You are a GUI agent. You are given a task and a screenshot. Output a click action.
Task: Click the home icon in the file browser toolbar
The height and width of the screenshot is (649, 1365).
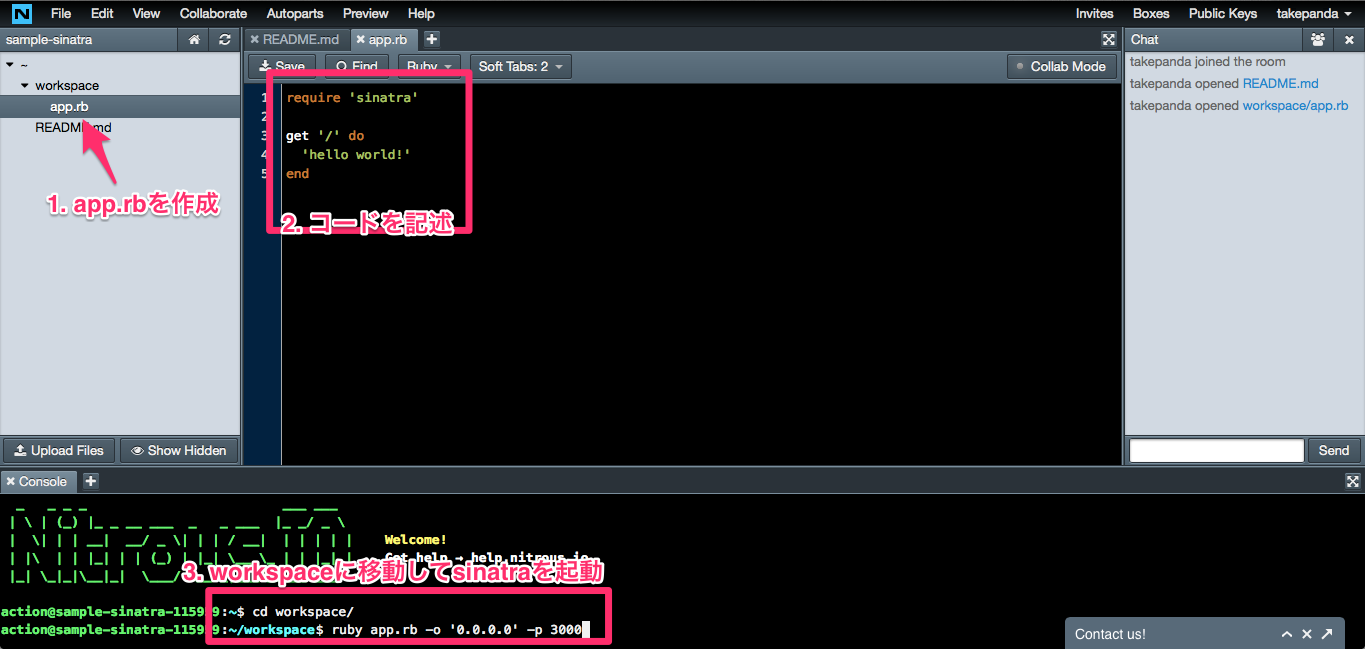point(195,39)
